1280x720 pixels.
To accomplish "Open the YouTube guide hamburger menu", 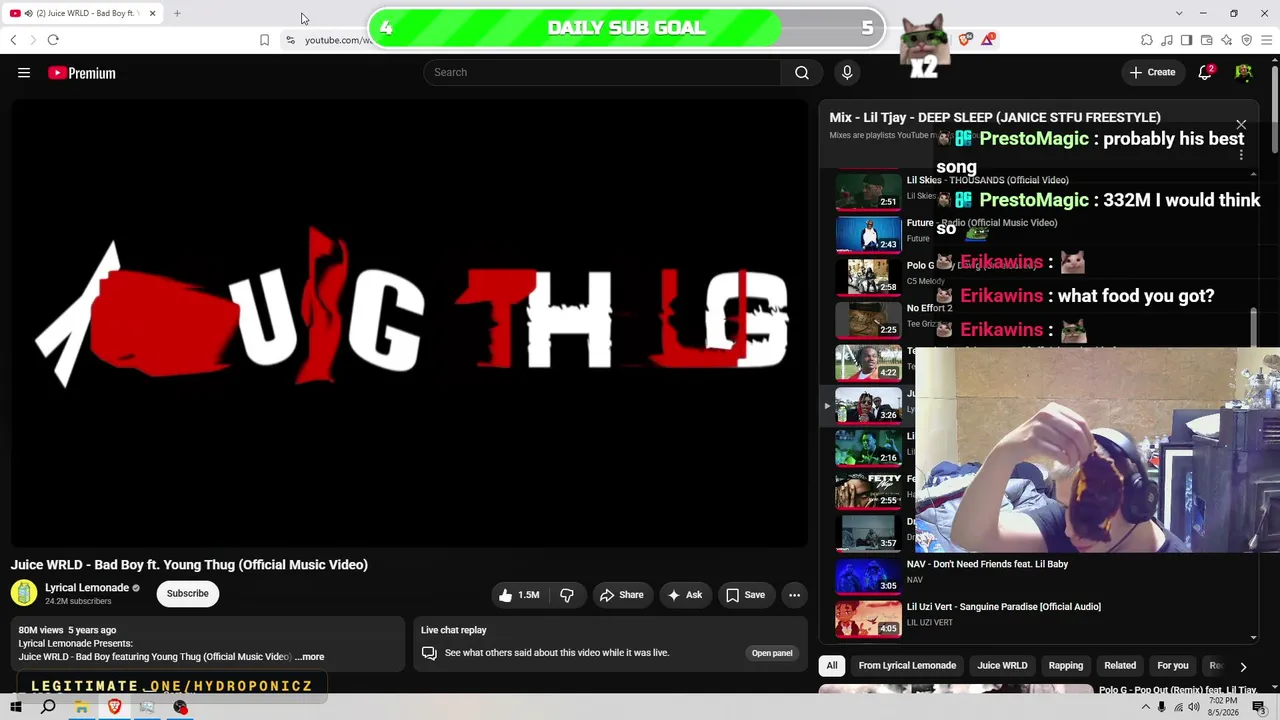I will click(x=24, y=72).
